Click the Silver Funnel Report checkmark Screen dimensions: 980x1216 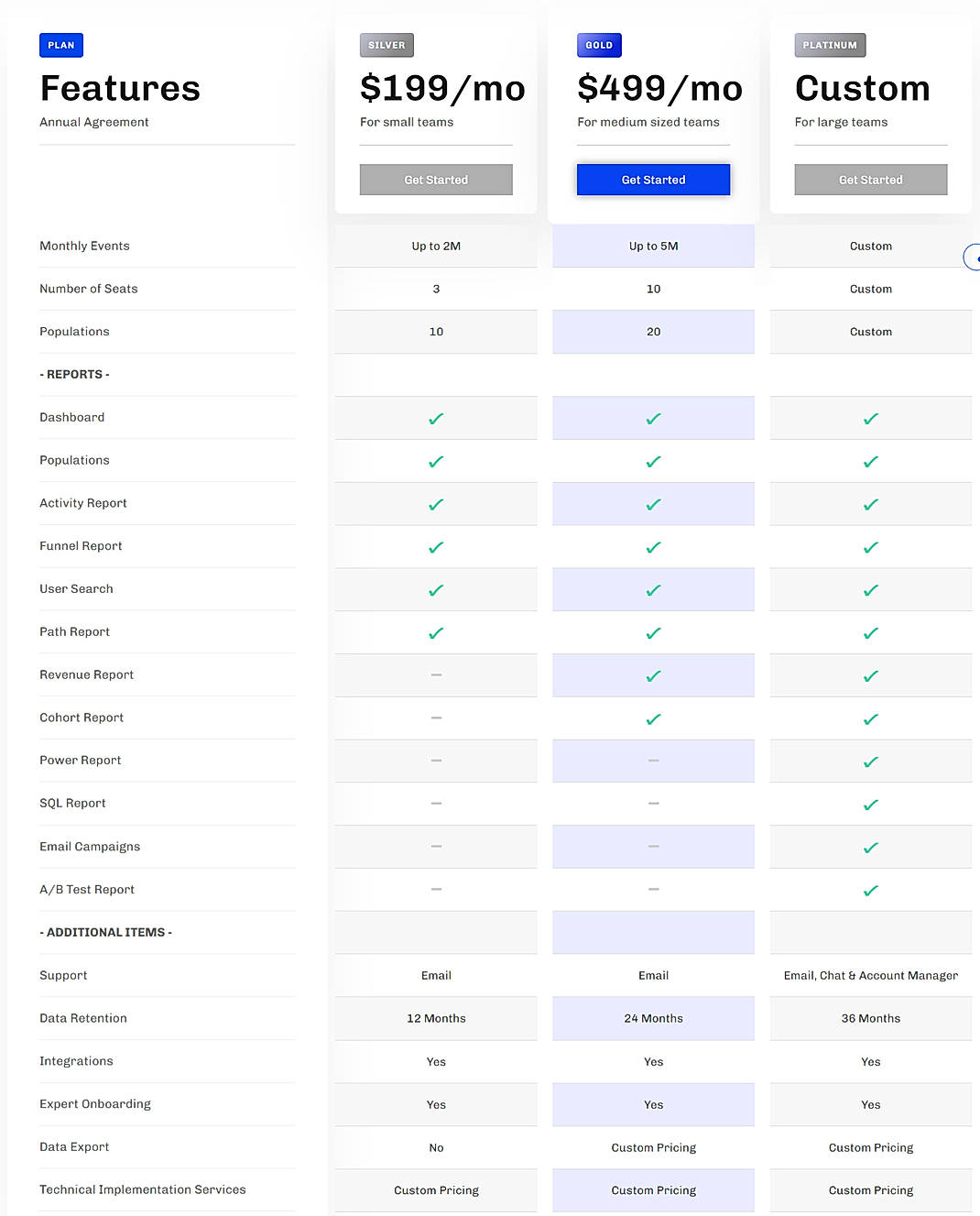click(436, 547)
